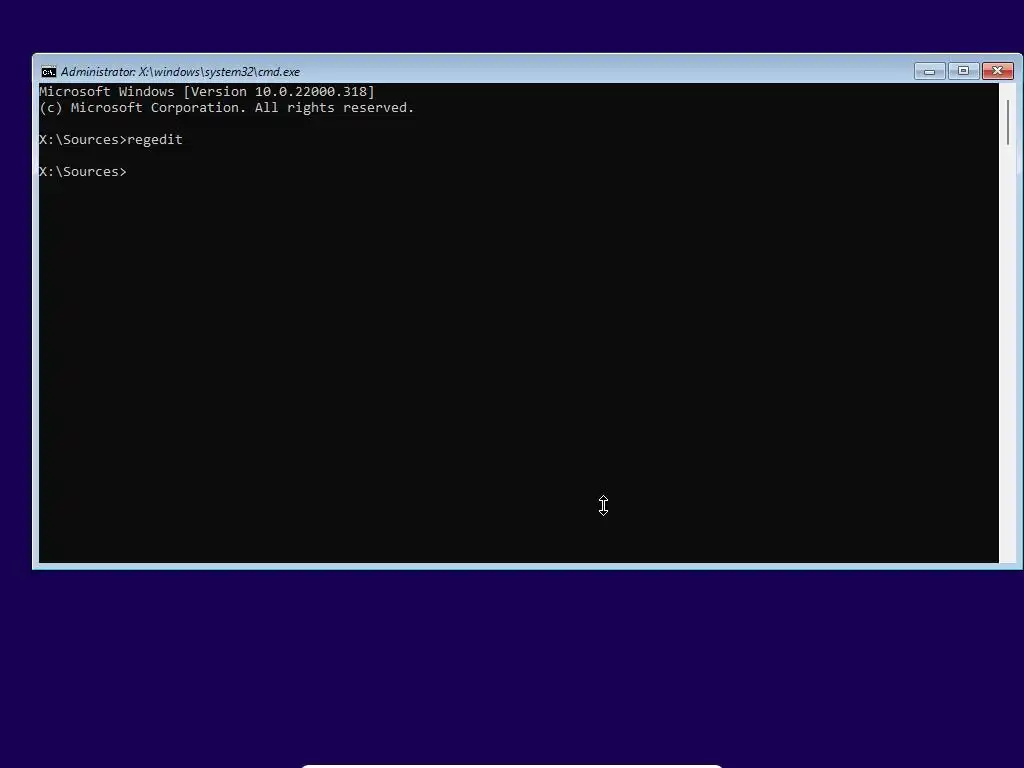1024x768 pixels.
Task: Maximize the command prompt window
Action: click(x=963, y=71)
